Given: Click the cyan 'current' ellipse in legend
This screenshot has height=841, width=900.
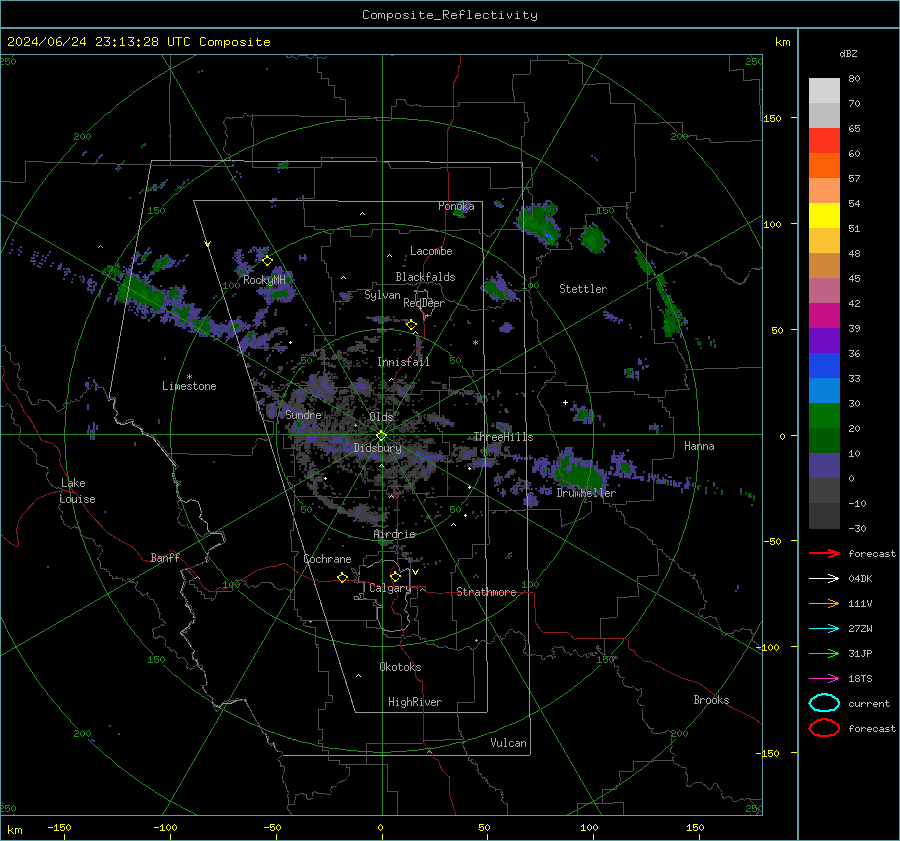Looking at the screenshot, I should pos(824,703).
